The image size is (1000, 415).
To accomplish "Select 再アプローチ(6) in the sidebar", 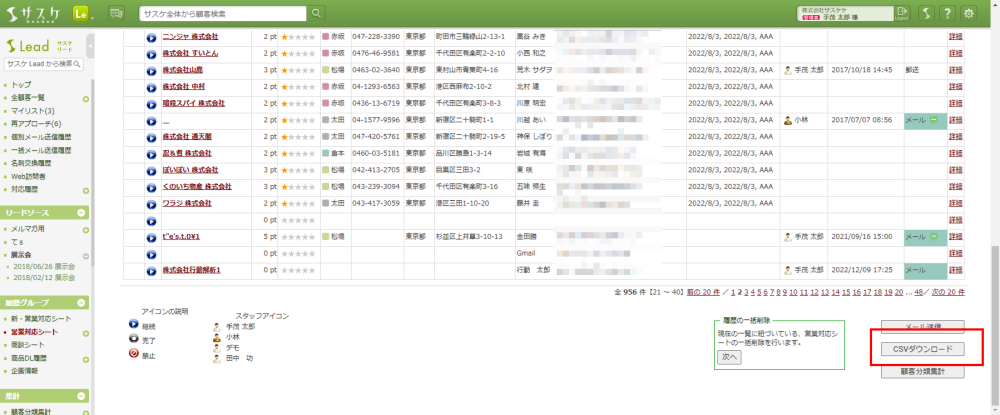I will coord(36,123).
